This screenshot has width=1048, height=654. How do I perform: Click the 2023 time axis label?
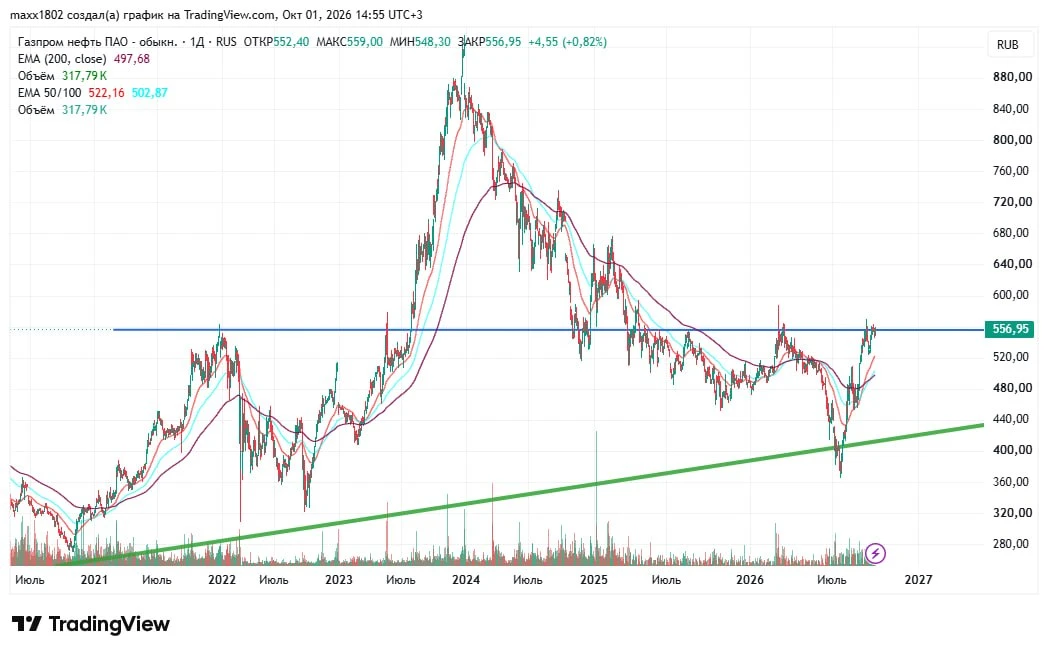[x=339, y=580]
